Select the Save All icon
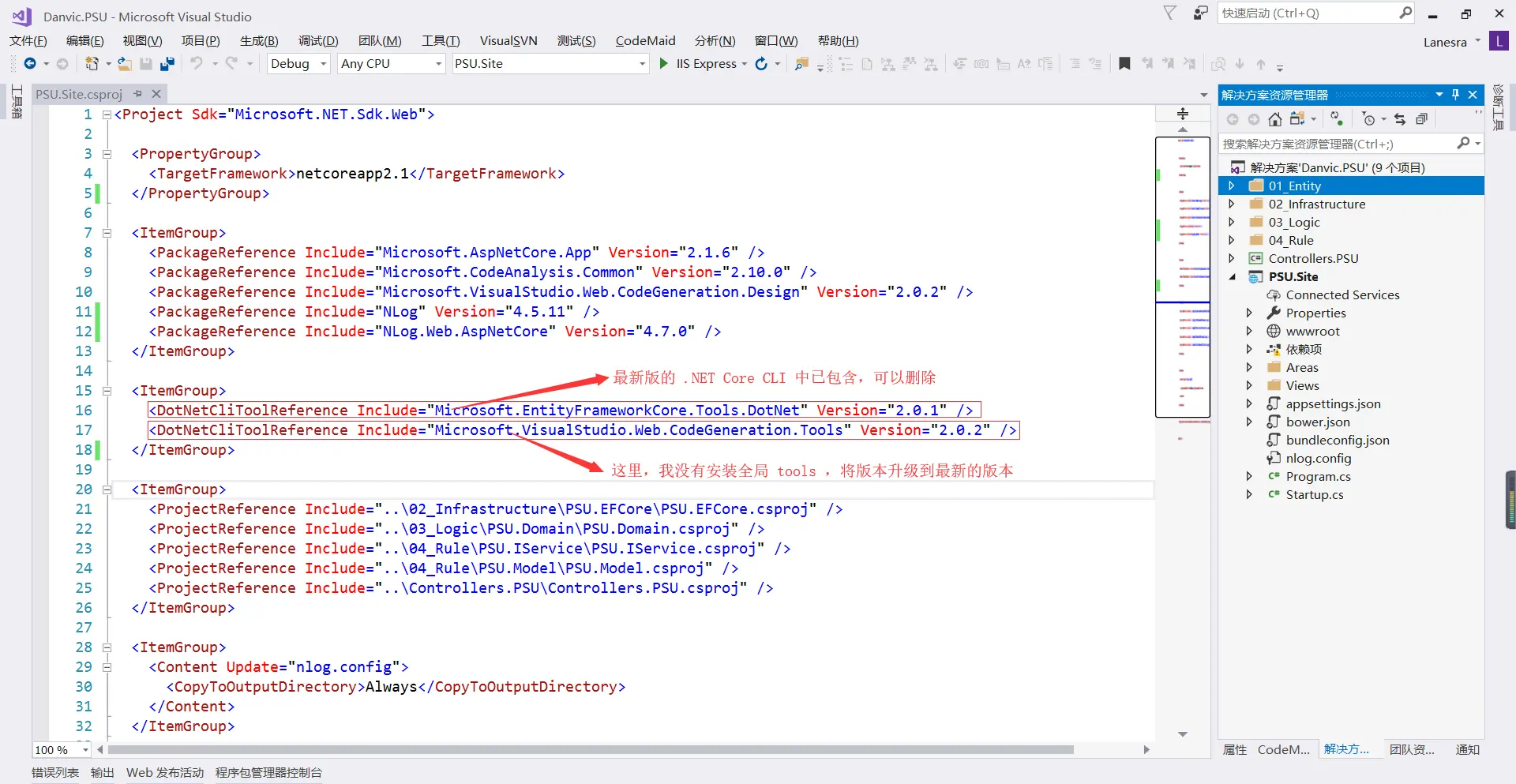Screen dimensions: 1516x784 coord(167,64)
